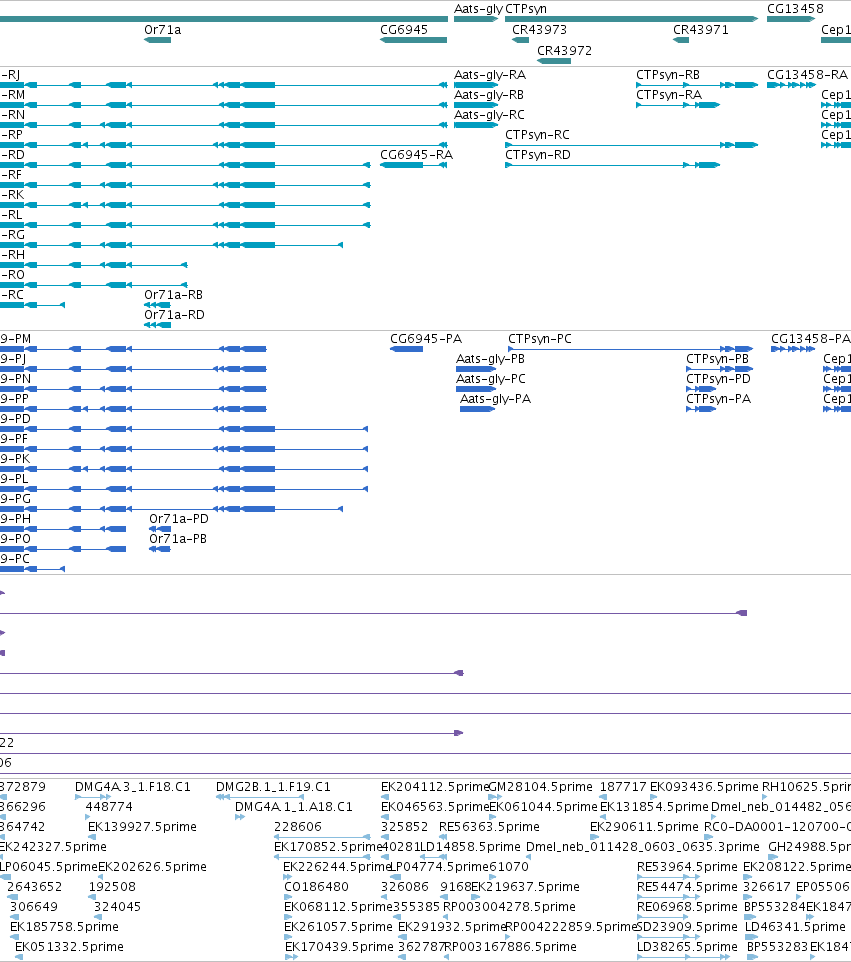Select transcript Aats-gly-RA
851x962 pixels.
click(x=490, y=75)
